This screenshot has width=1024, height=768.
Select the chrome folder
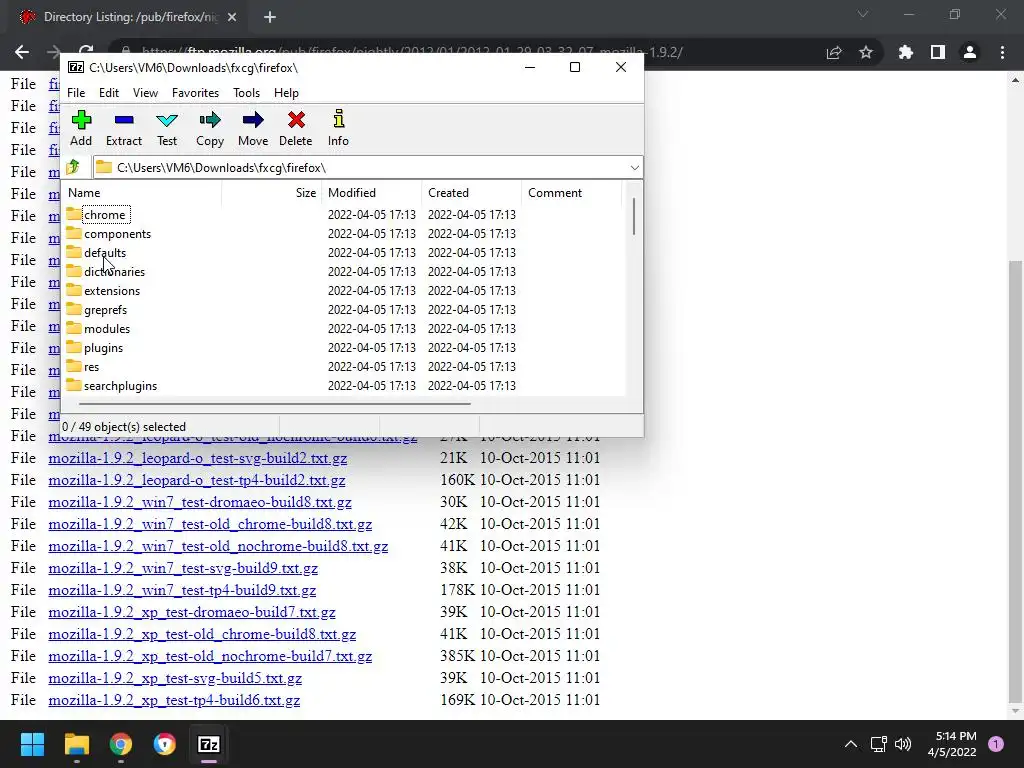click(104, 215)
